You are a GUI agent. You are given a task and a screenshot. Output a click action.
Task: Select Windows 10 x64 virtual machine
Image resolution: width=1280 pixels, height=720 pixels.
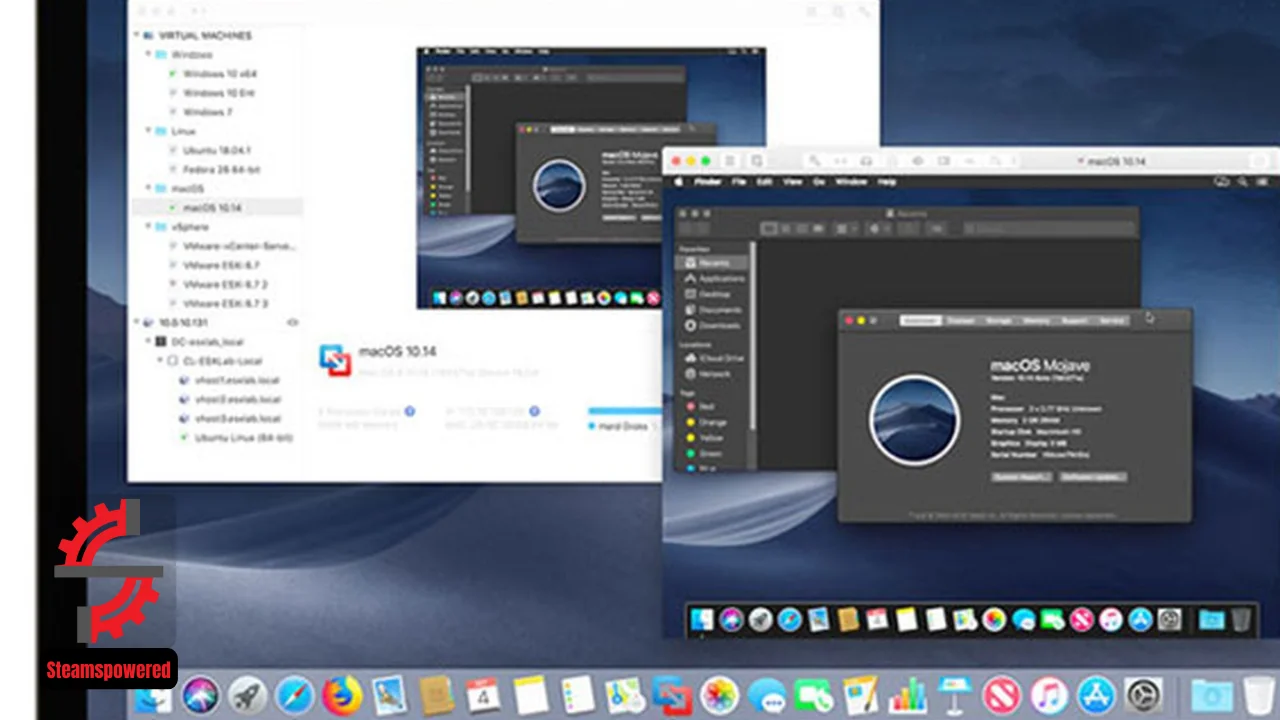[x=218, y=73]
